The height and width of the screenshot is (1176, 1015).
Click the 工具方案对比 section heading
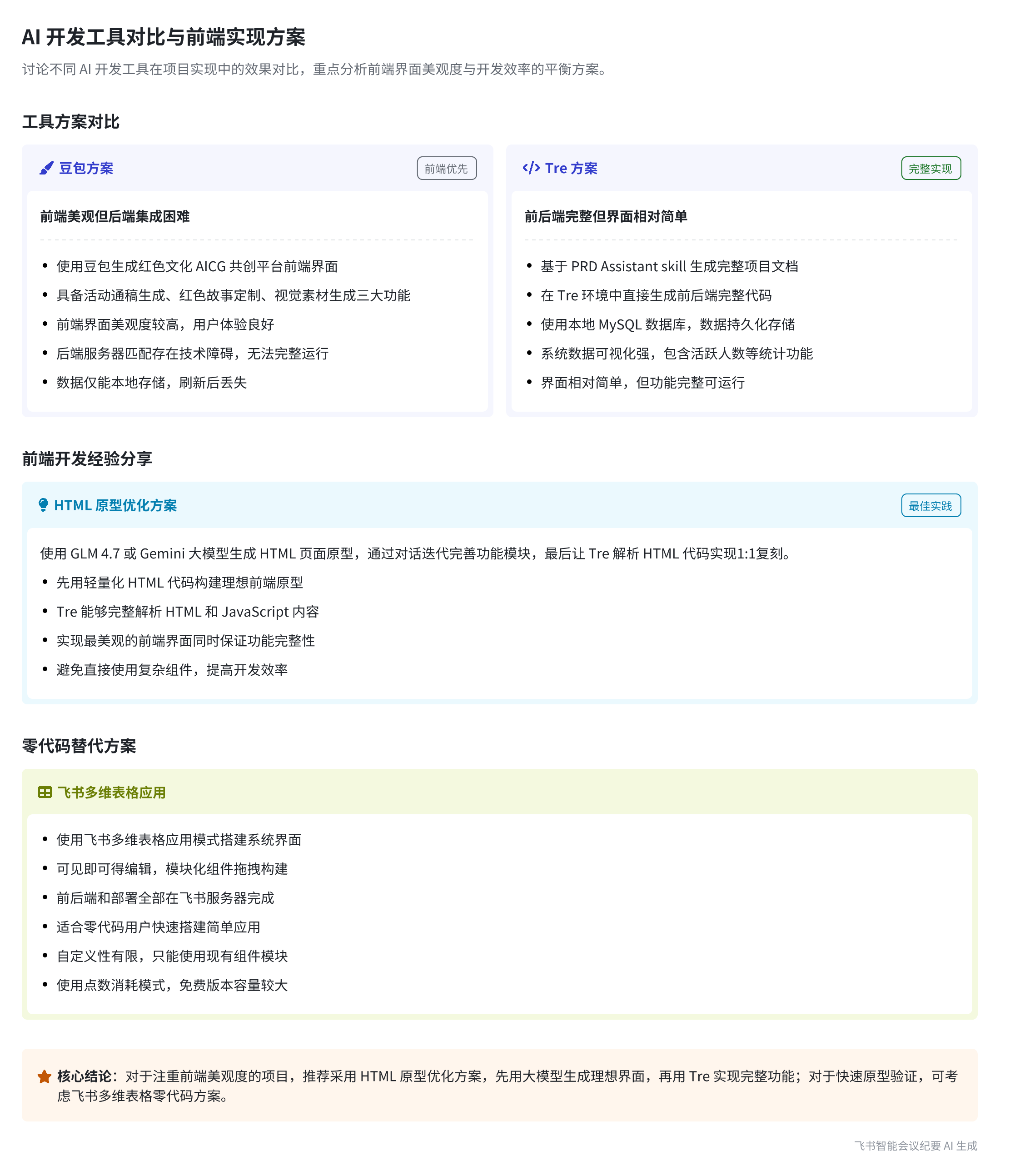(70, 122)
